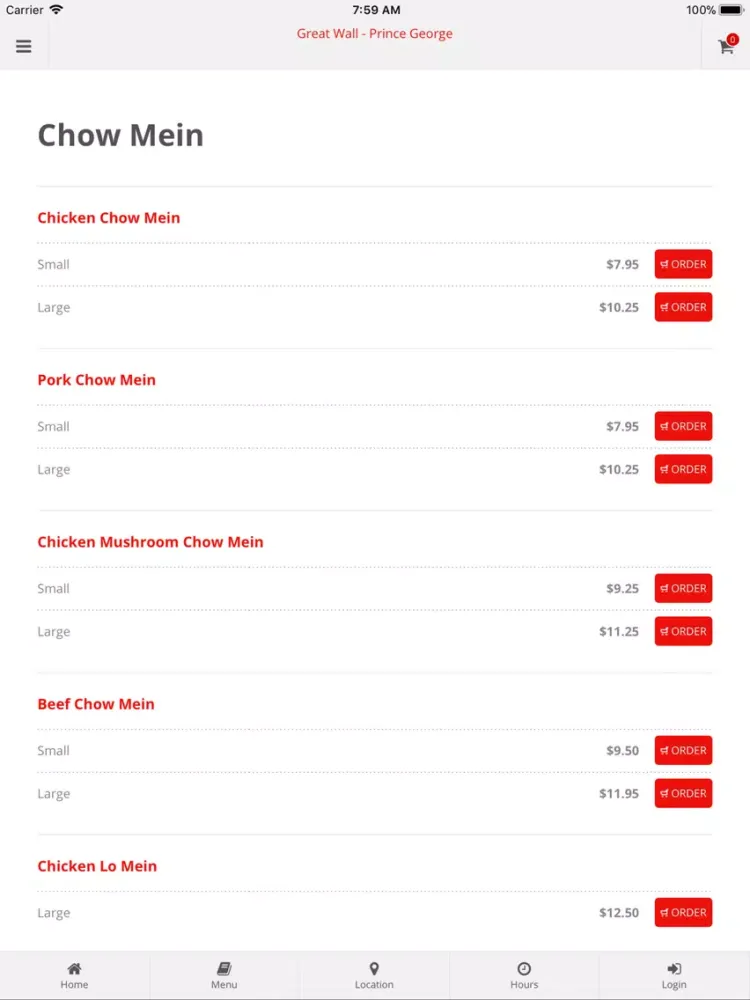750x1000 pixels.
Task: Order small Chicken Chow Mein
Action: pos(683,264)
